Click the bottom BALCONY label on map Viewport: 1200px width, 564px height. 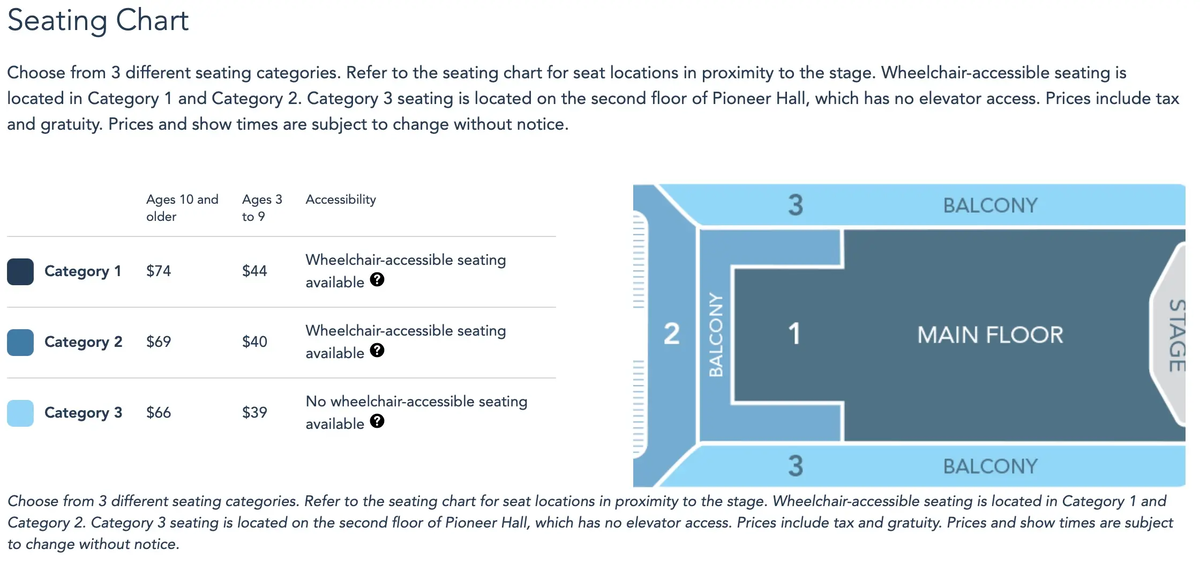tap(990, 466)
